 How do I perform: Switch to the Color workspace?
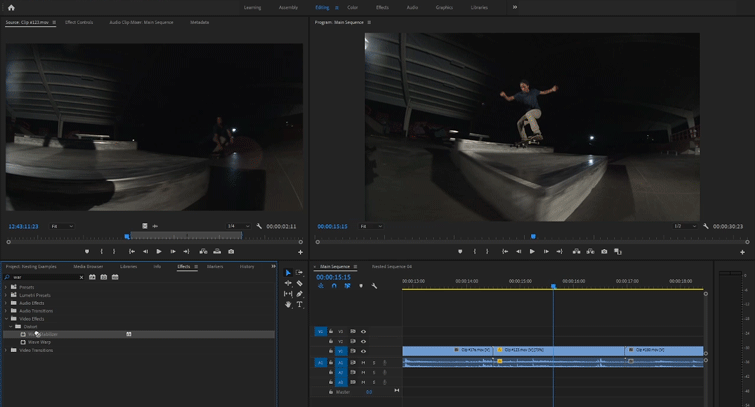coord(352,7)
